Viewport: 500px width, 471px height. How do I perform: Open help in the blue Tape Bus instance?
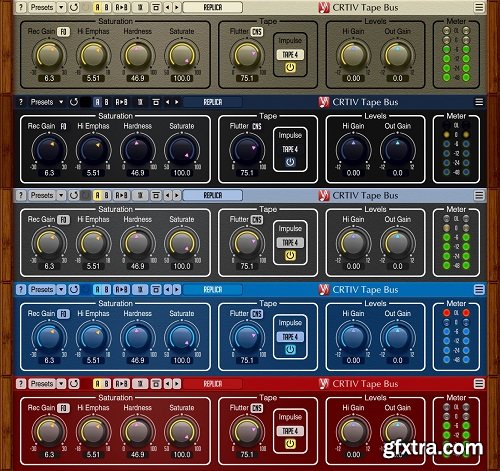(x=21, y=289)
